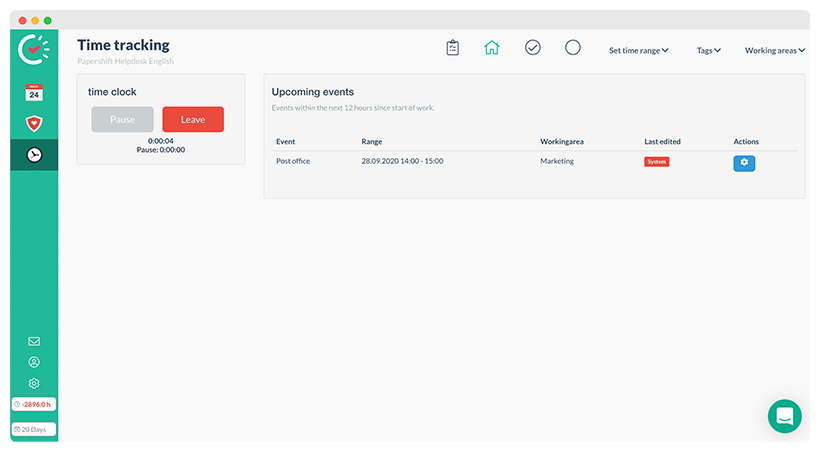820x452 pixels.
Task: Expand the Working areas dropdown
Action: [775, 51]
